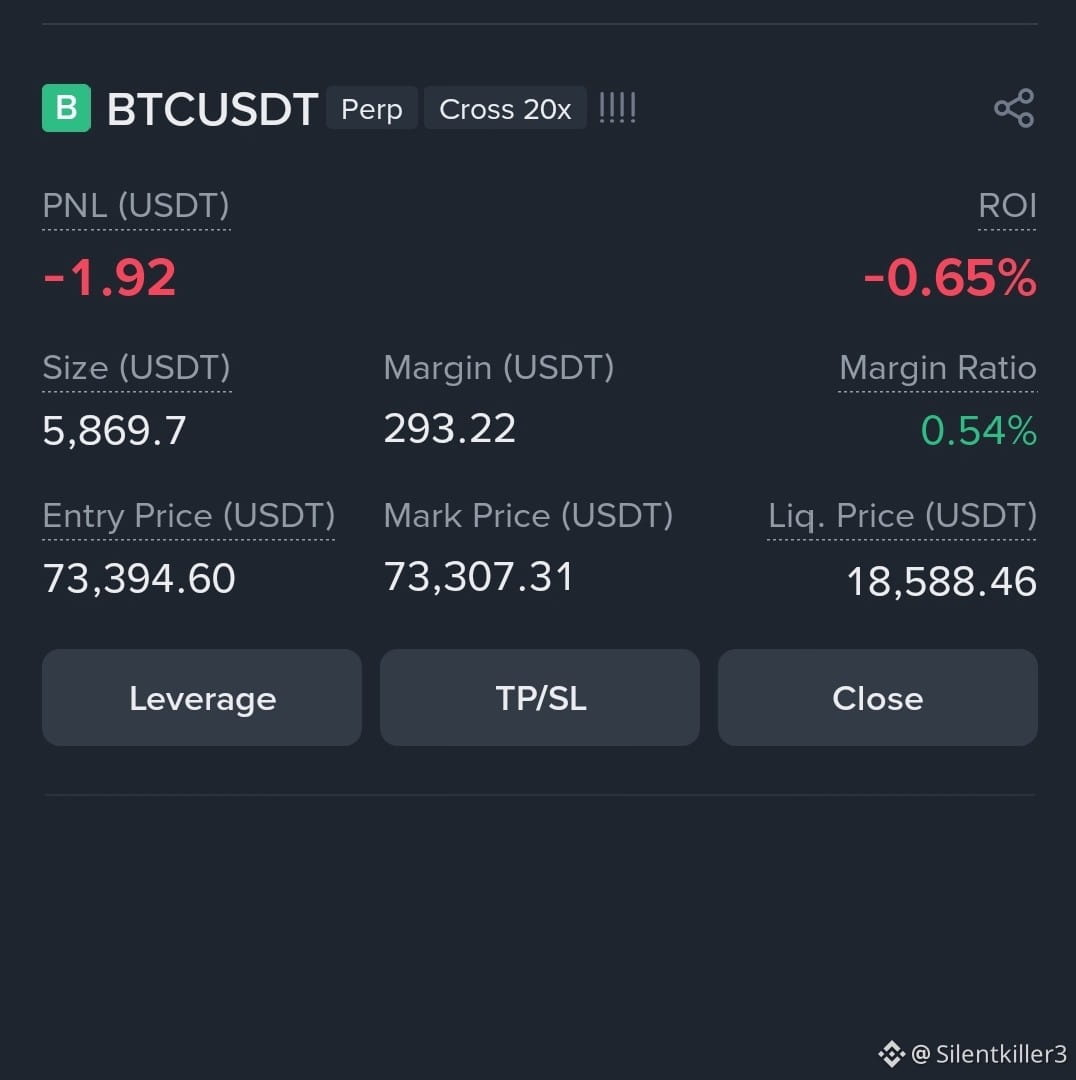Screen dimensions: 1076x1080
Task: Tap the Liq. Price (USDT) label
Action: (902, 515)
